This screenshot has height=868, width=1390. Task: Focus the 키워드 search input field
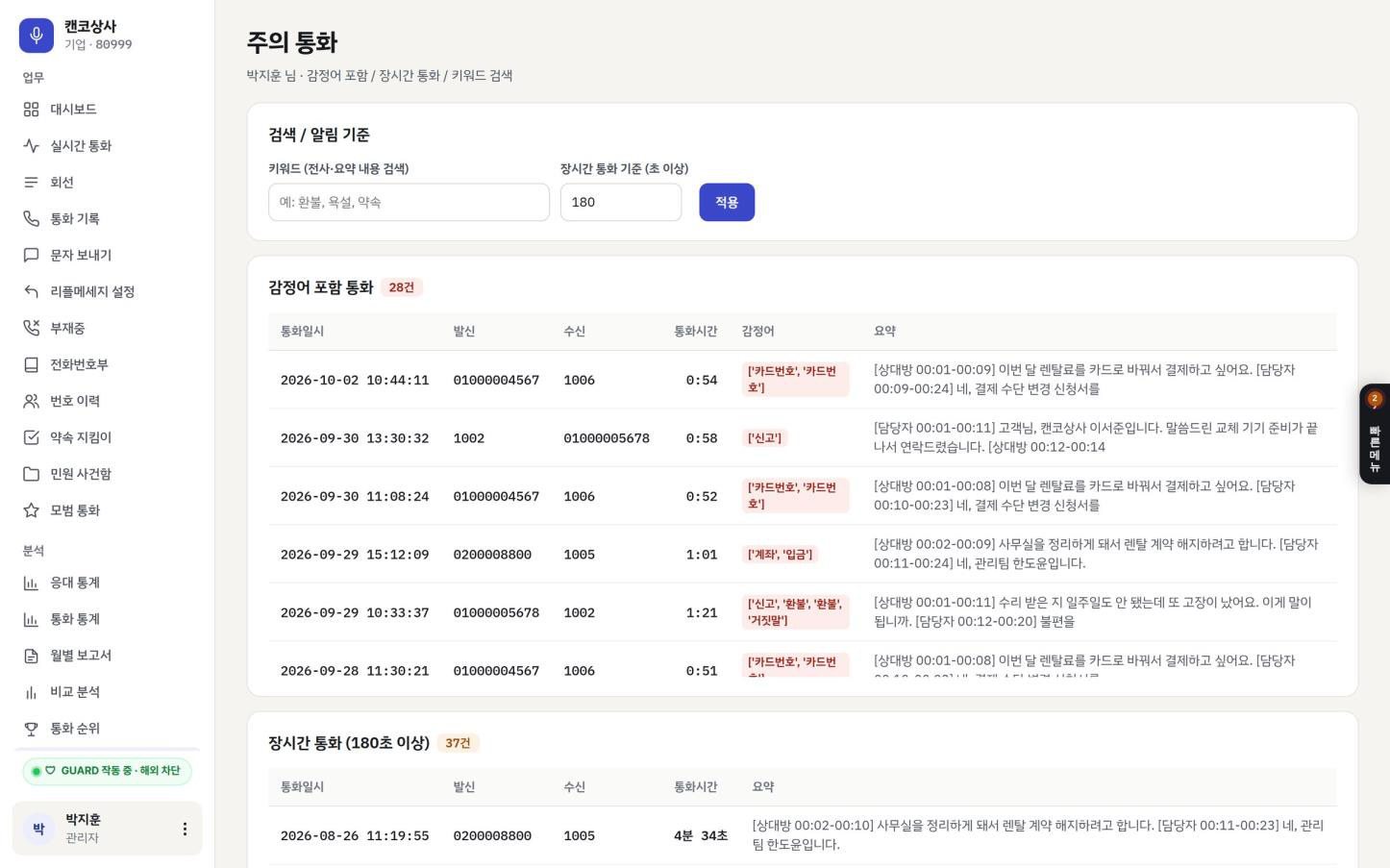point(409,203)
